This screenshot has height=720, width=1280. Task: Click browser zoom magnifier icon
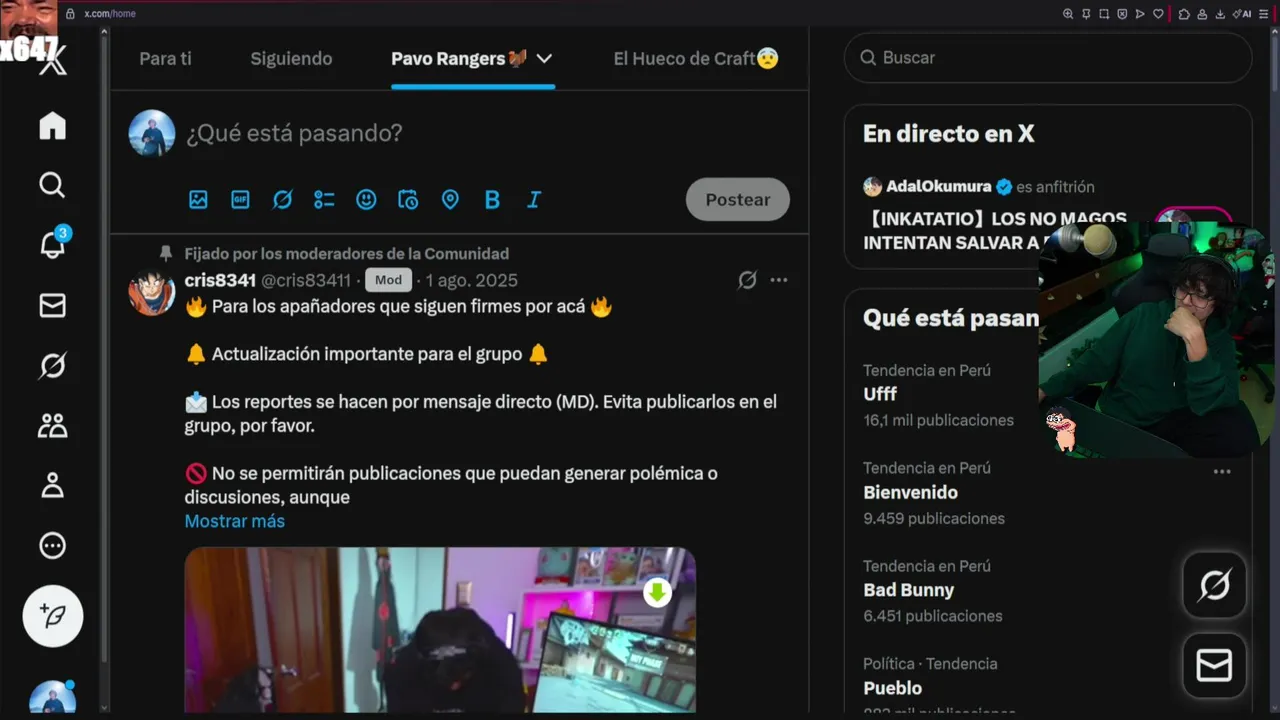click(x=1068, y=14)
